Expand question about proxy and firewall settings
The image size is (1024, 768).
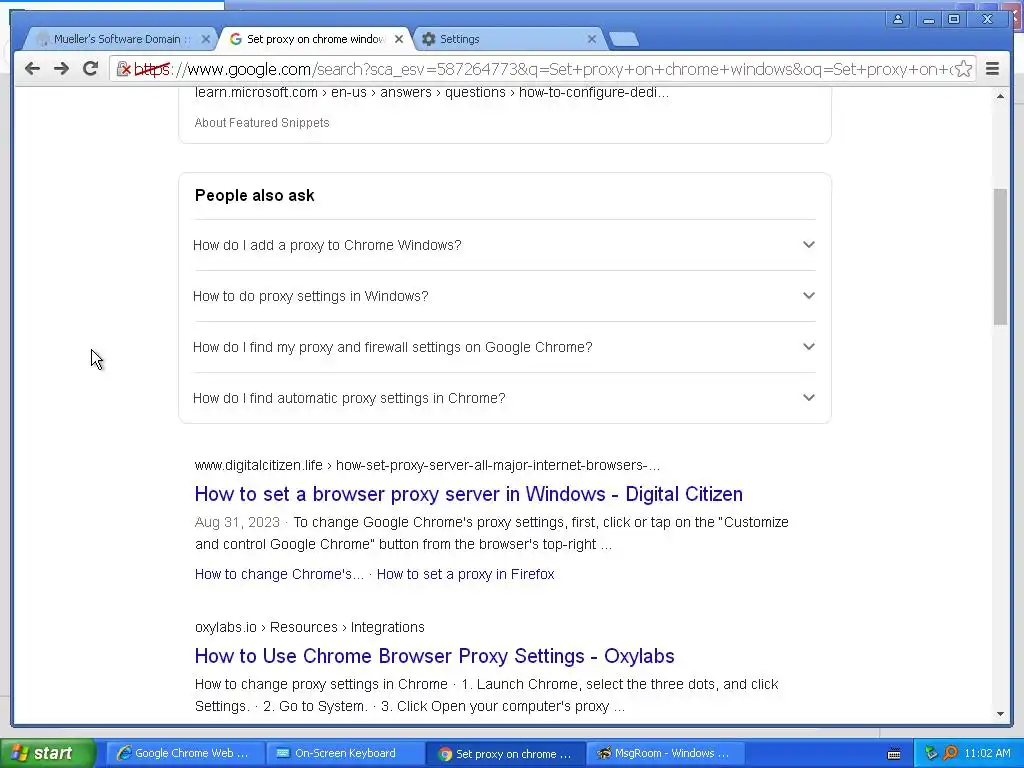coord(505,347)
